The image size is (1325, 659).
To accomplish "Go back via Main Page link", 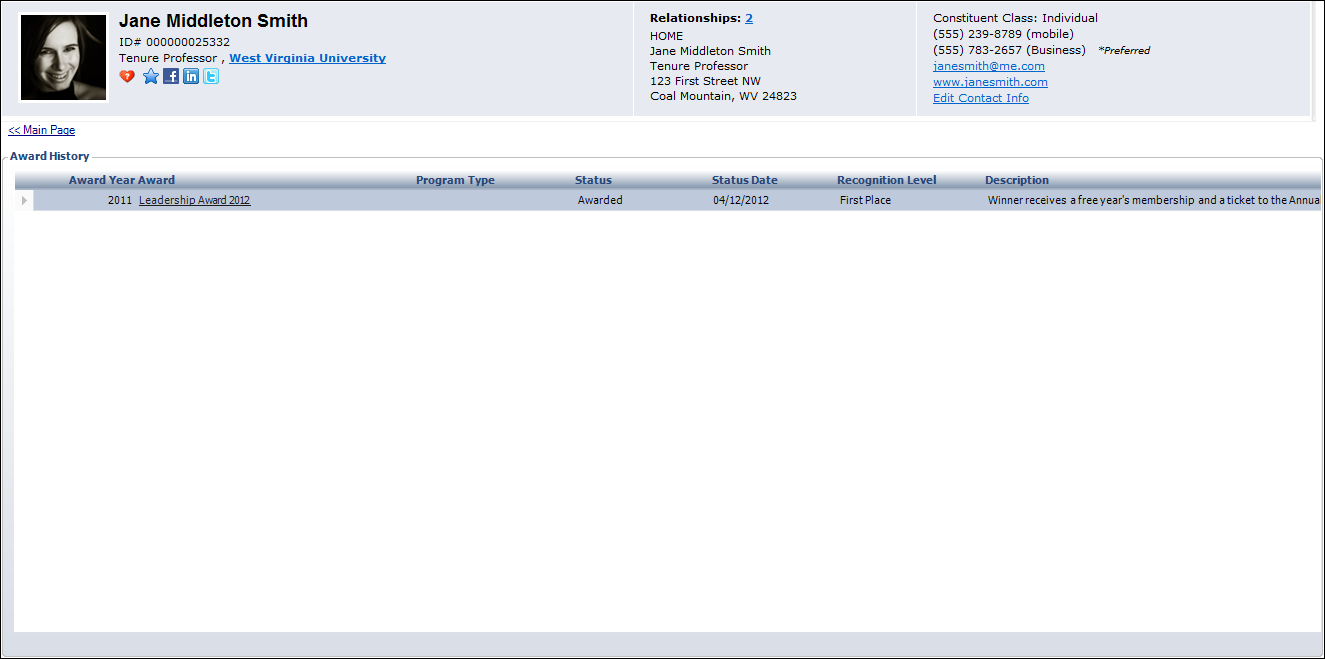I will pyautogui.click(x=42, y=130).
